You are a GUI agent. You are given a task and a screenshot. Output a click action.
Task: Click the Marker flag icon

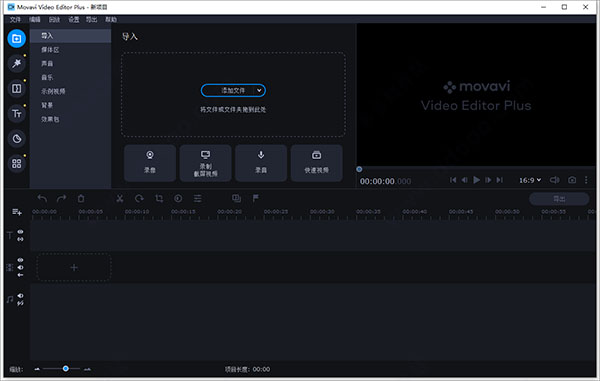[256, 198]
